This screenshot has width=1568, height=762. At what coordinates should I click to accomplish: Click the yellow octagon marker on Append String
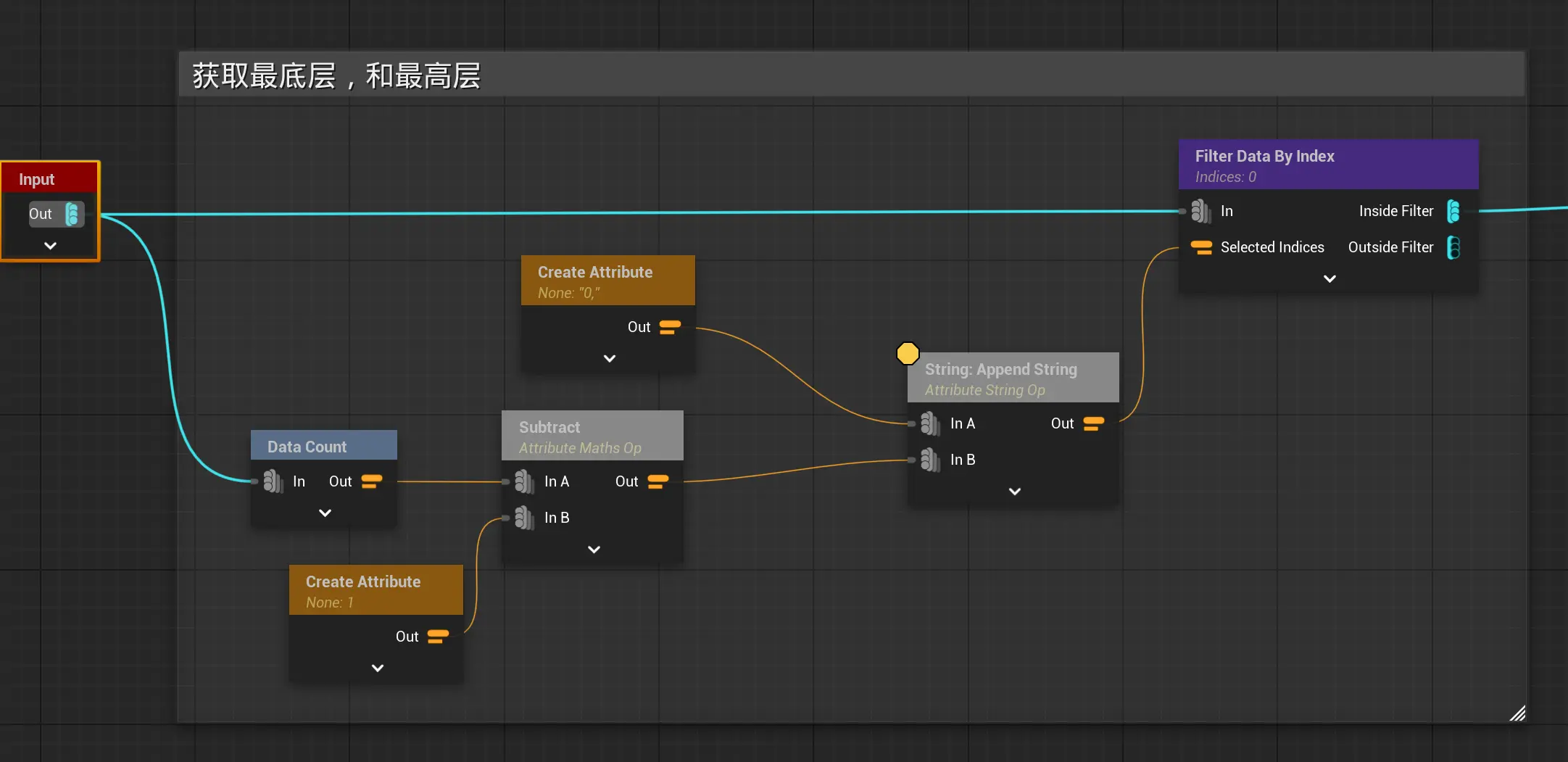pos(908,353)
